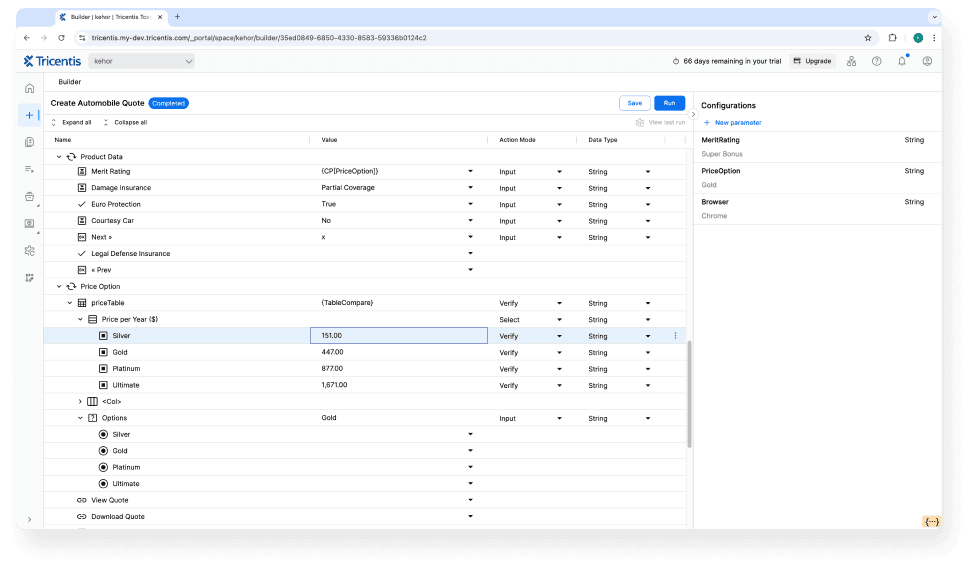Click the priceTable table icon
Viewport: 974px width, 570px height.
point(82,303)
